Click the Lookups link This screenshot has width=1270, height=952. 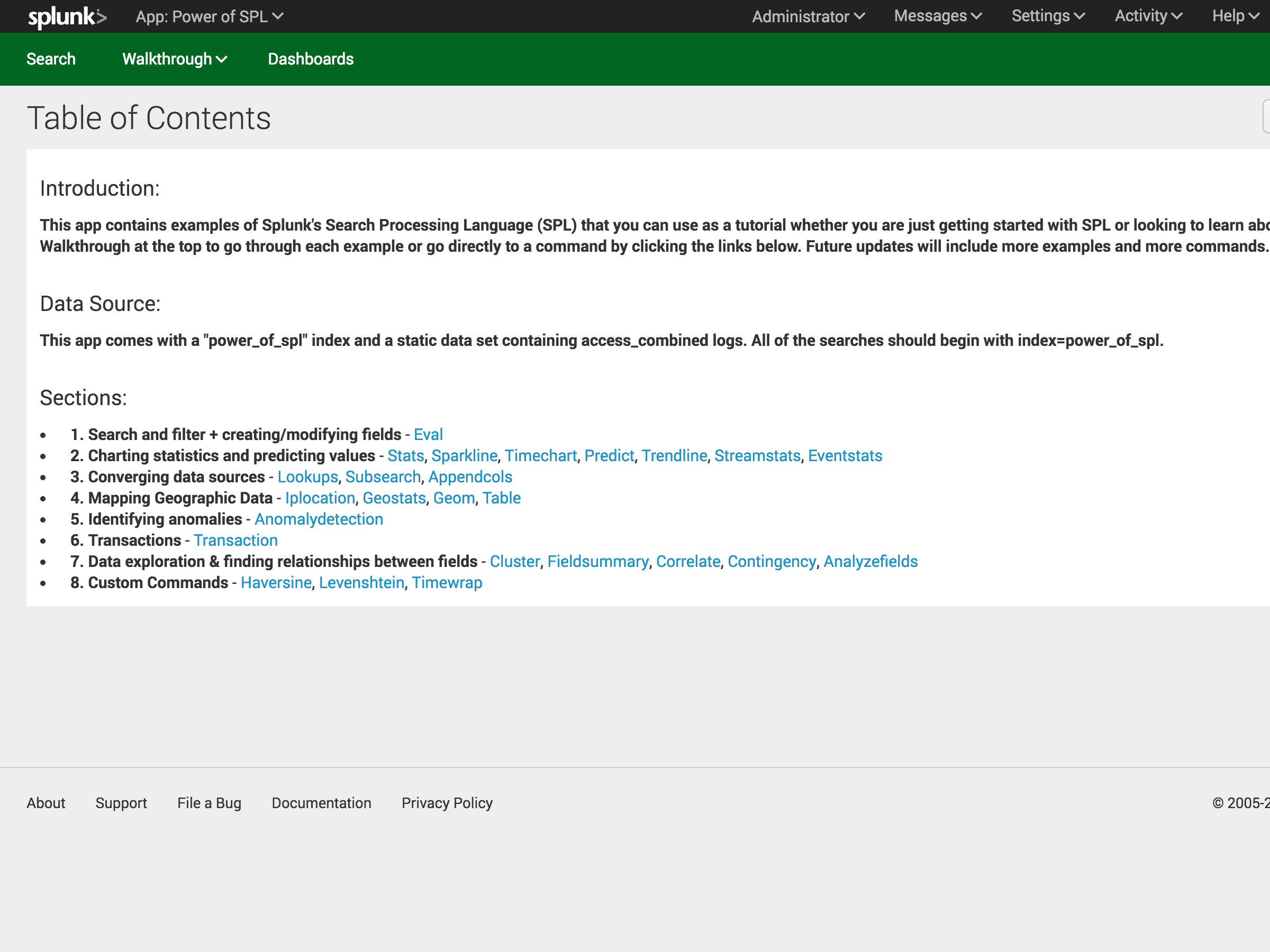(x=308, y=477)
